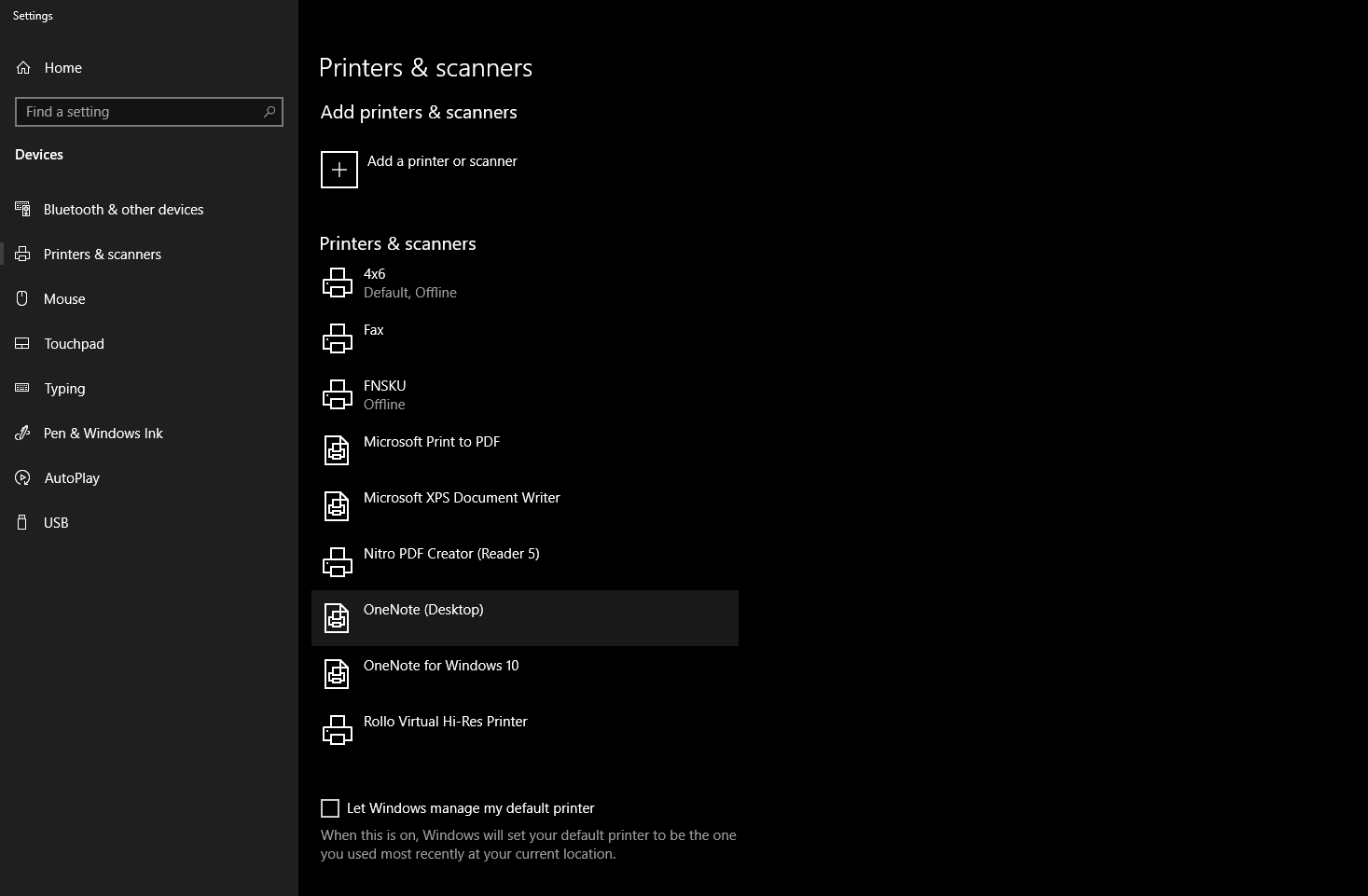Click the Home icon

pos(22,67)
